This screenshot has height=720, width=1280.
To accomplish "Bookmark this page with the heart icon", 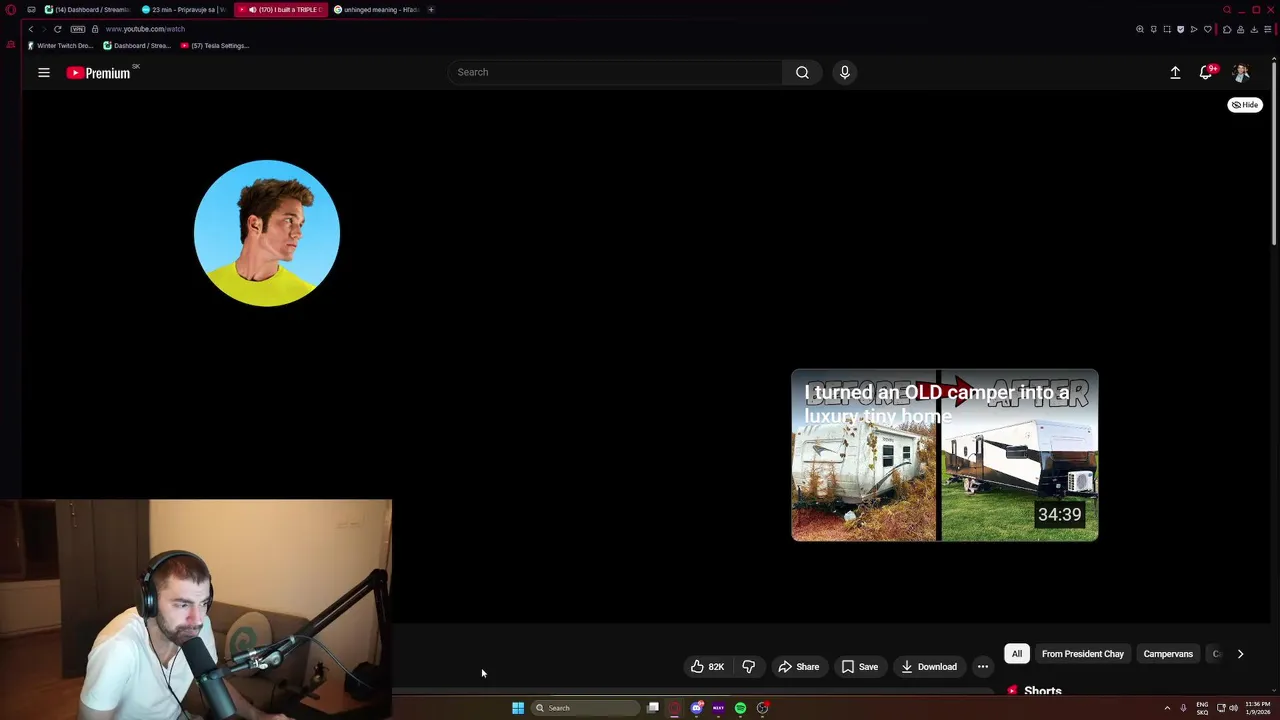I will point(1208,29).
